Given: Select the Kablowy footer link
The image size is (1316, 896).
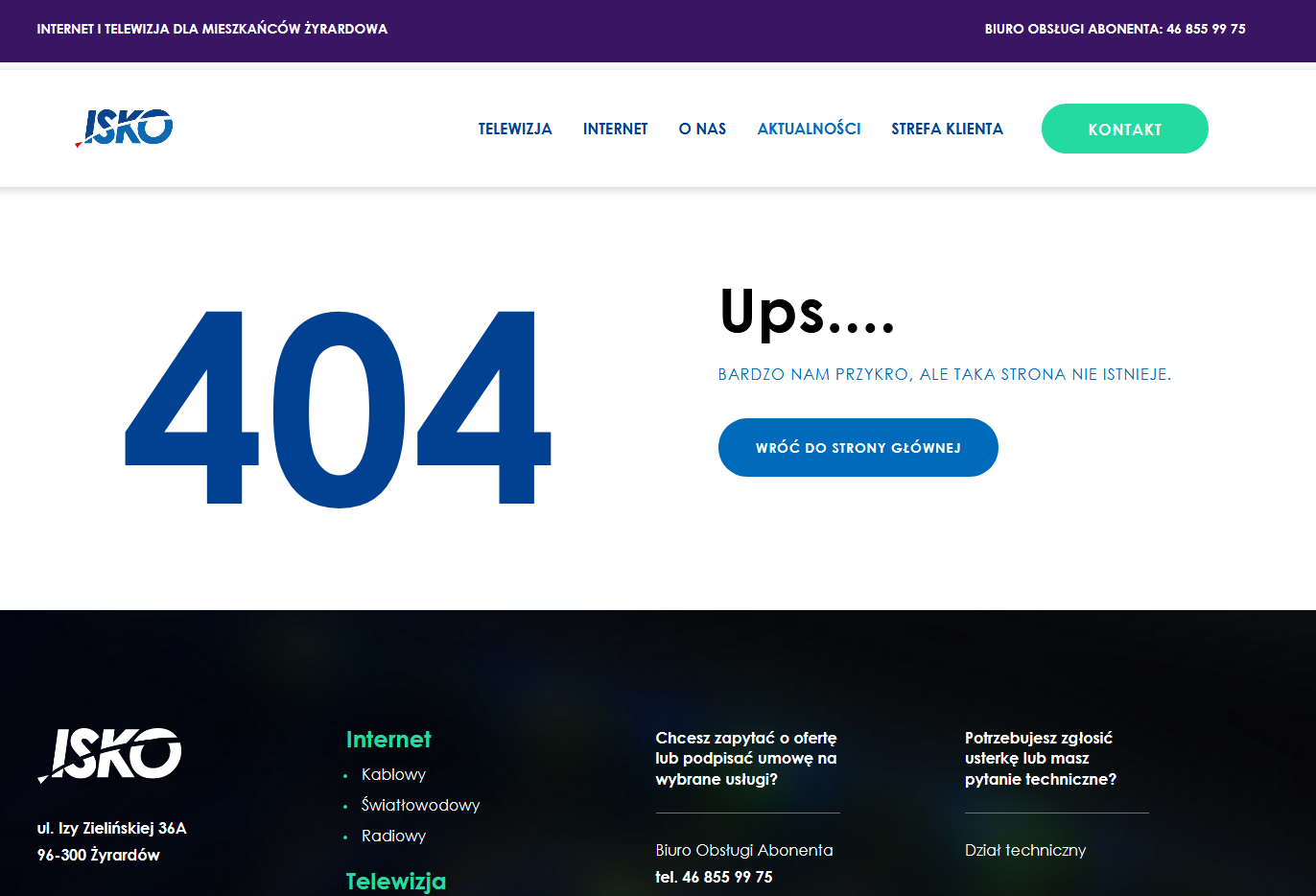Looking at the screenshot, I should tap(393, 775).
